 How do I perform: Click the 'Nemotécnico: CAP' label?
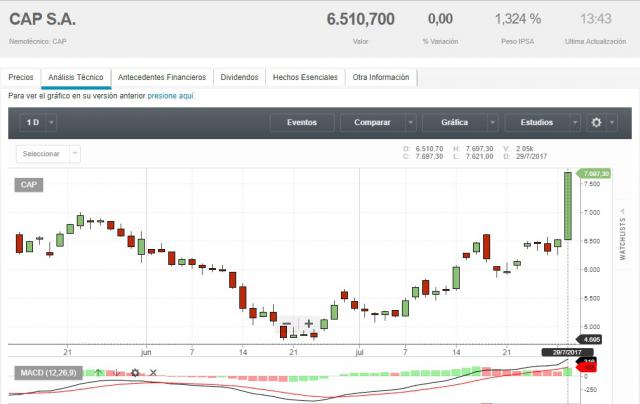[x=38, y=41]
